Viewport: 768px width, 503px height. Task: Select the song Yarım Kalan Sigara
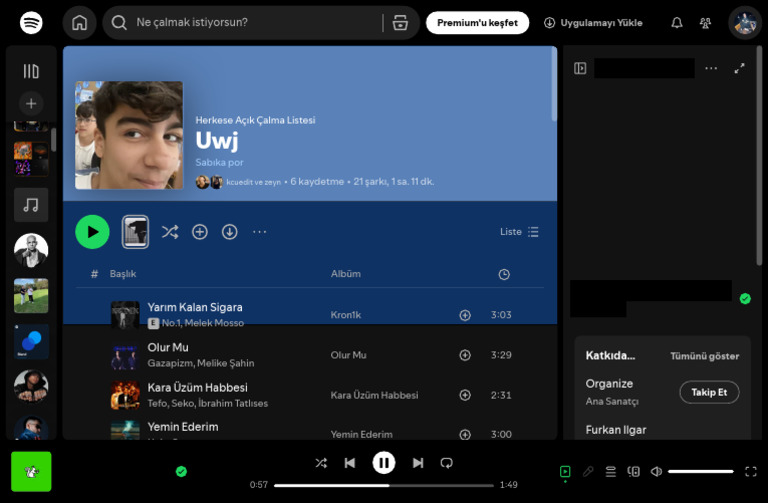[x=195, y=307]
